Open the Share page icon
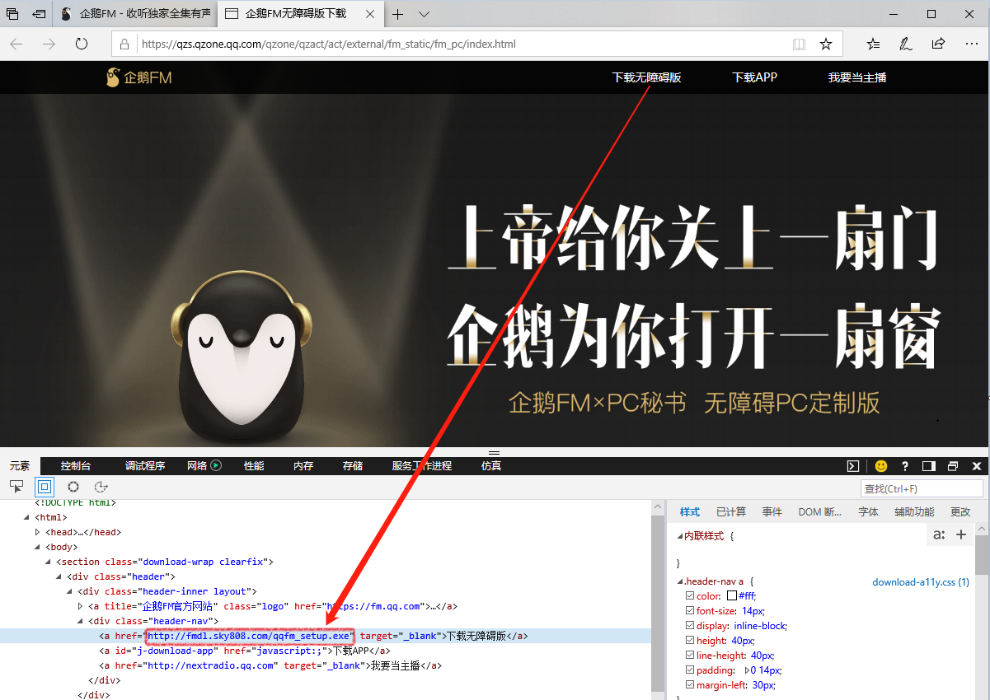Viewport: 990px width, 700px height. [x=938, y=44]
